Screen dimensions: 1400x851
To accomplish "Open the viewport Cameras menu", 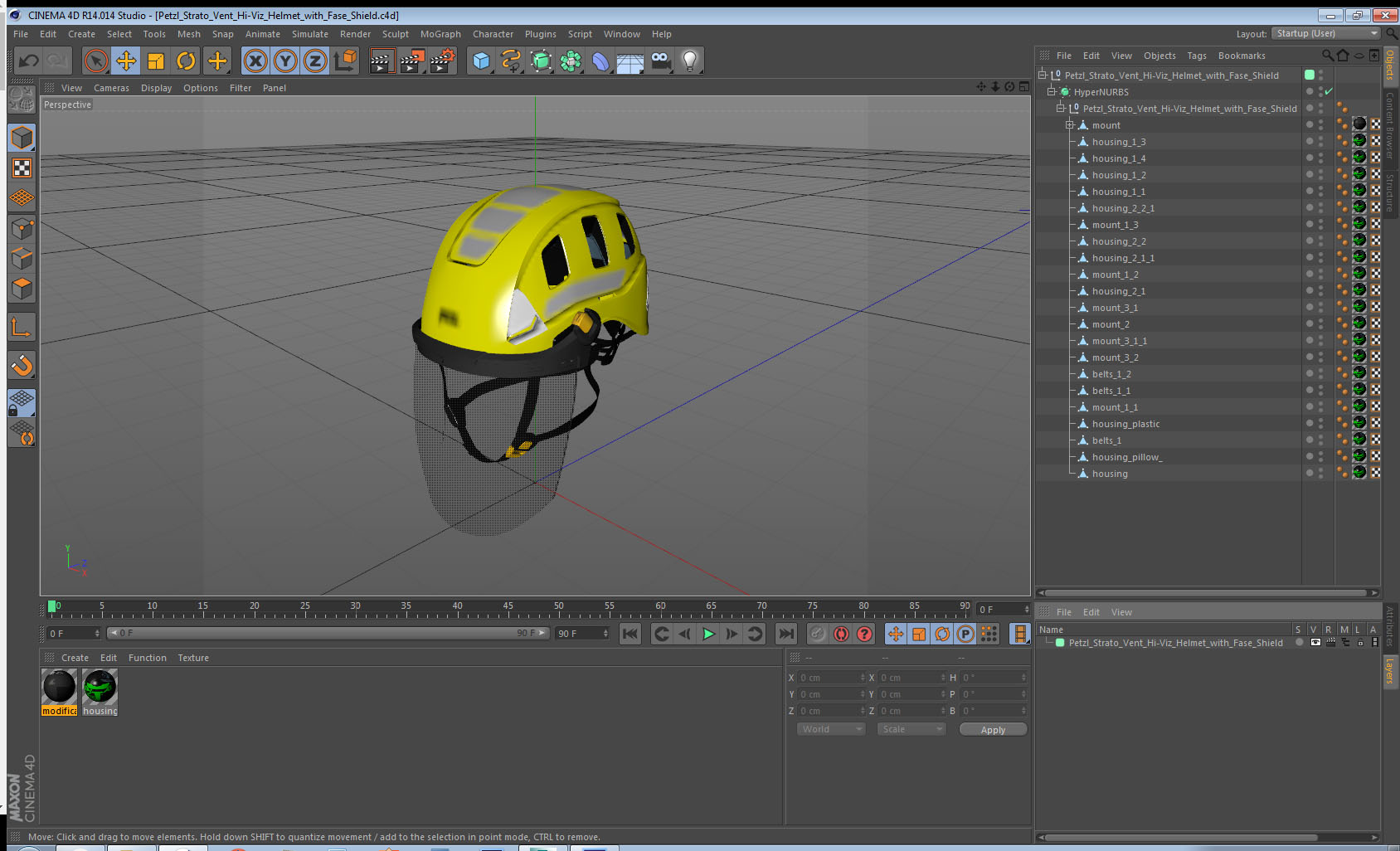I will pyautogui.click(x=111, y=88).
